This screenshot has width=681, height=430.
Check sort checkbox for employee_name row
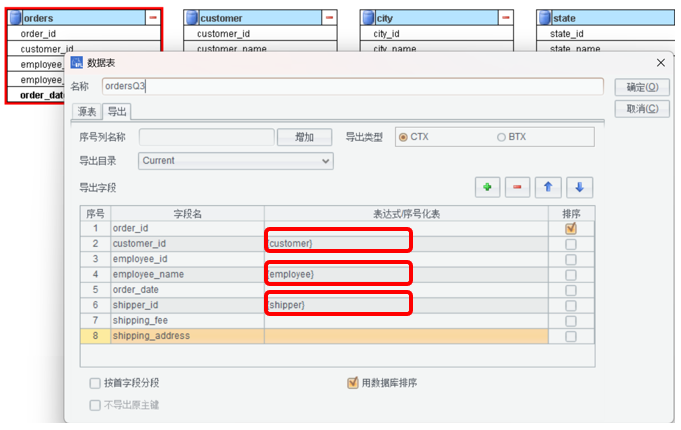pyautogui.click(x=571, y=275)
